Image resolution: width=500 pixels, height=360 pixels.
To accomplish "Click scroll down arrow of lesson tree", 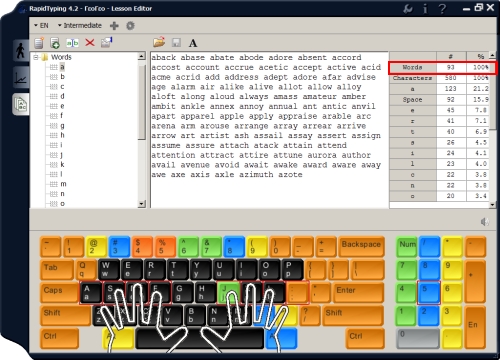I will coord(142,204).
